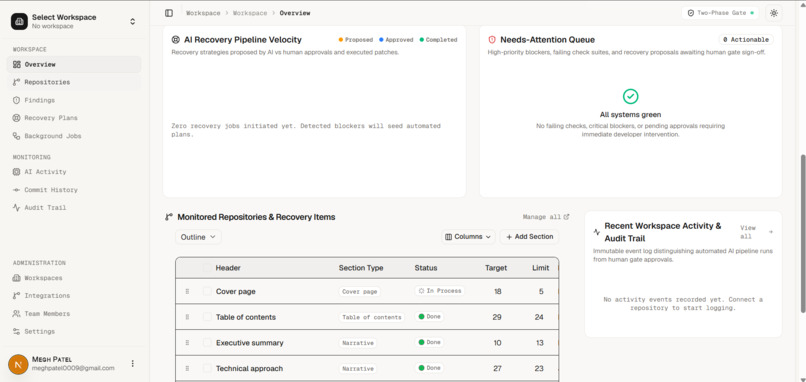
Task: Click first Workspace breadcrumb link
Action: pos(203,13)
